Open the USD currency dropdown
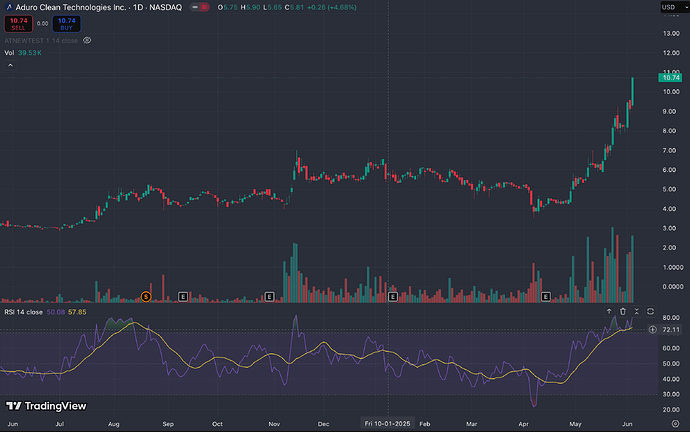 [669, 8]
